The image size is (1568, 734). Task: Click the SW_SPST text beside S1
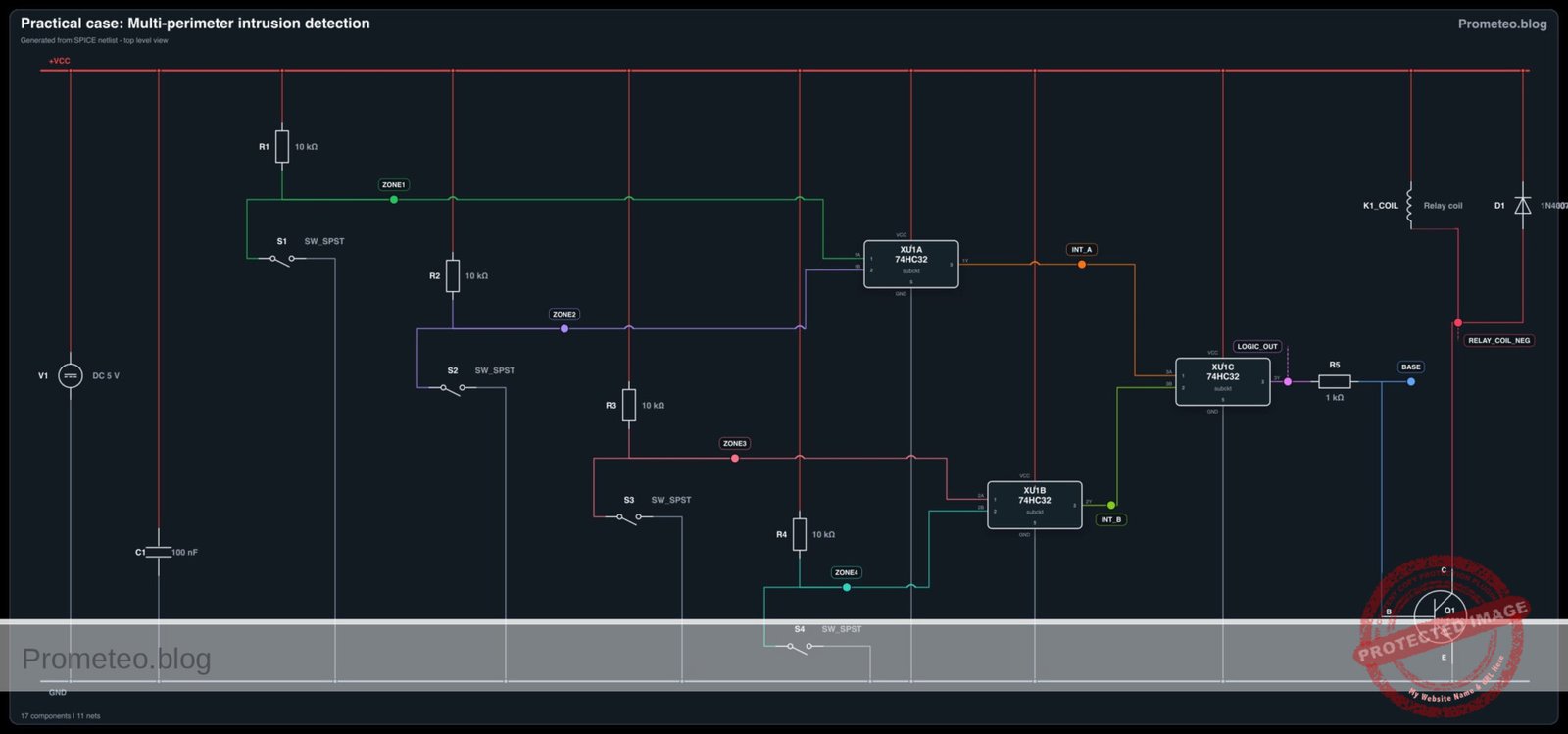(324, 241)
